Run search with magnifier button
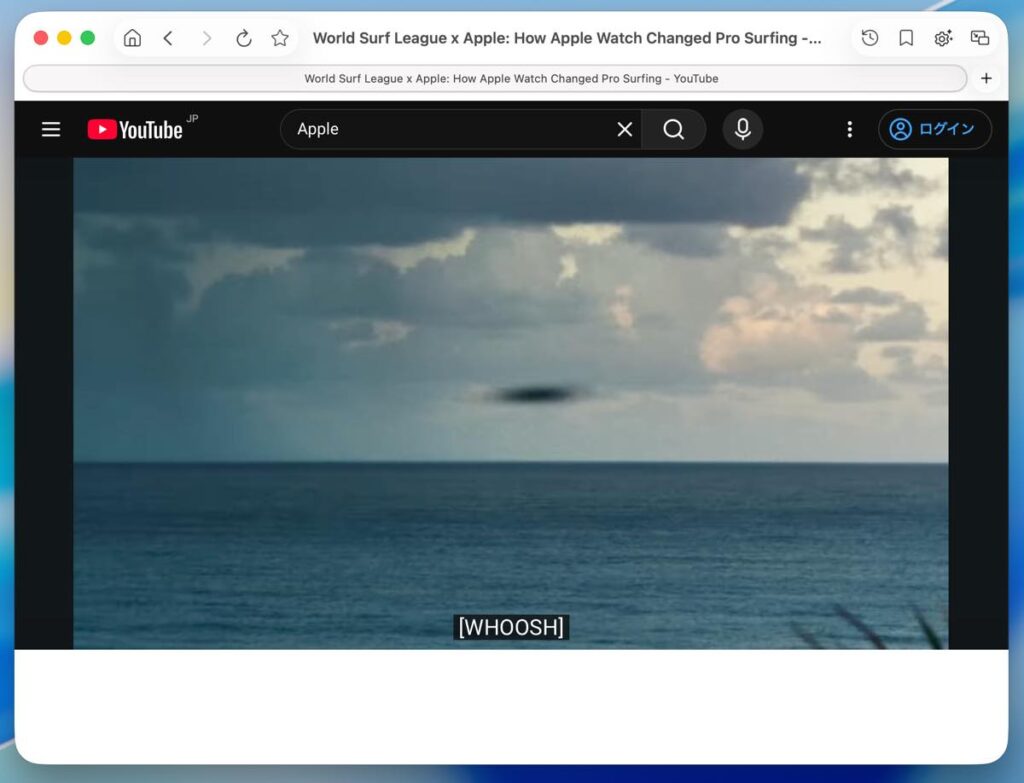 coord(673,129)
